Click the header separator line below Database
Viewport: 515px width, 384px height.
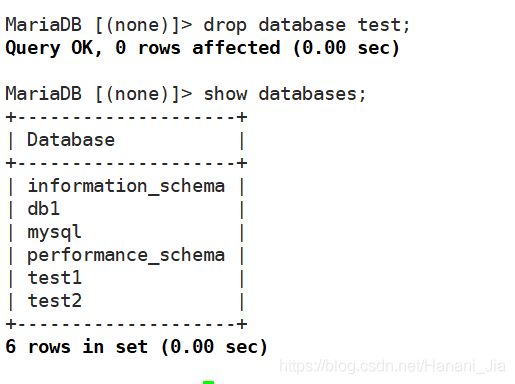tap(126, 163)
